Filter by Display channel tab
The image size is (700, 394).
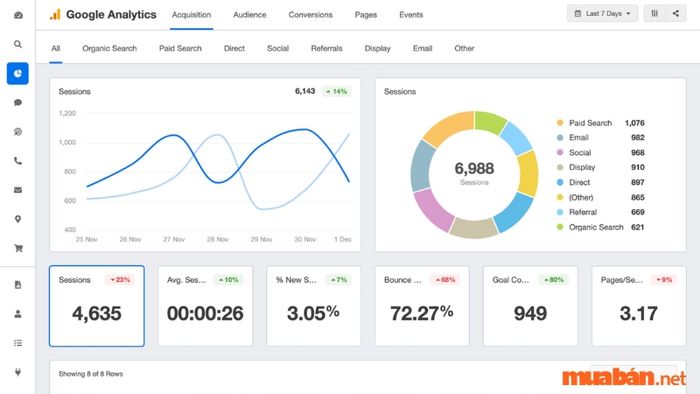coord(377,48)
